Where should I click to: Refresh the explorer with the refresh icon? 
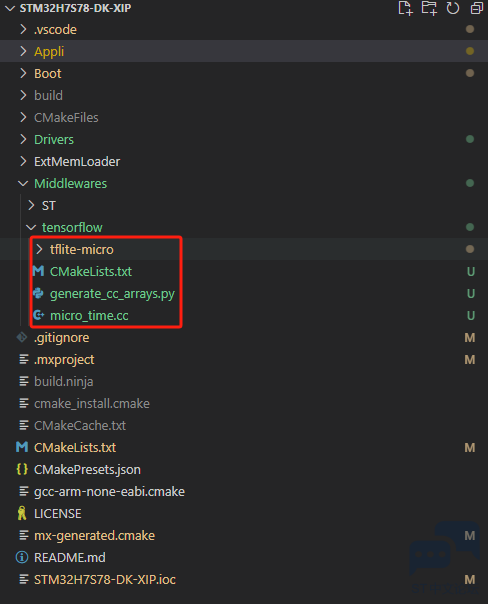(453, 8)
